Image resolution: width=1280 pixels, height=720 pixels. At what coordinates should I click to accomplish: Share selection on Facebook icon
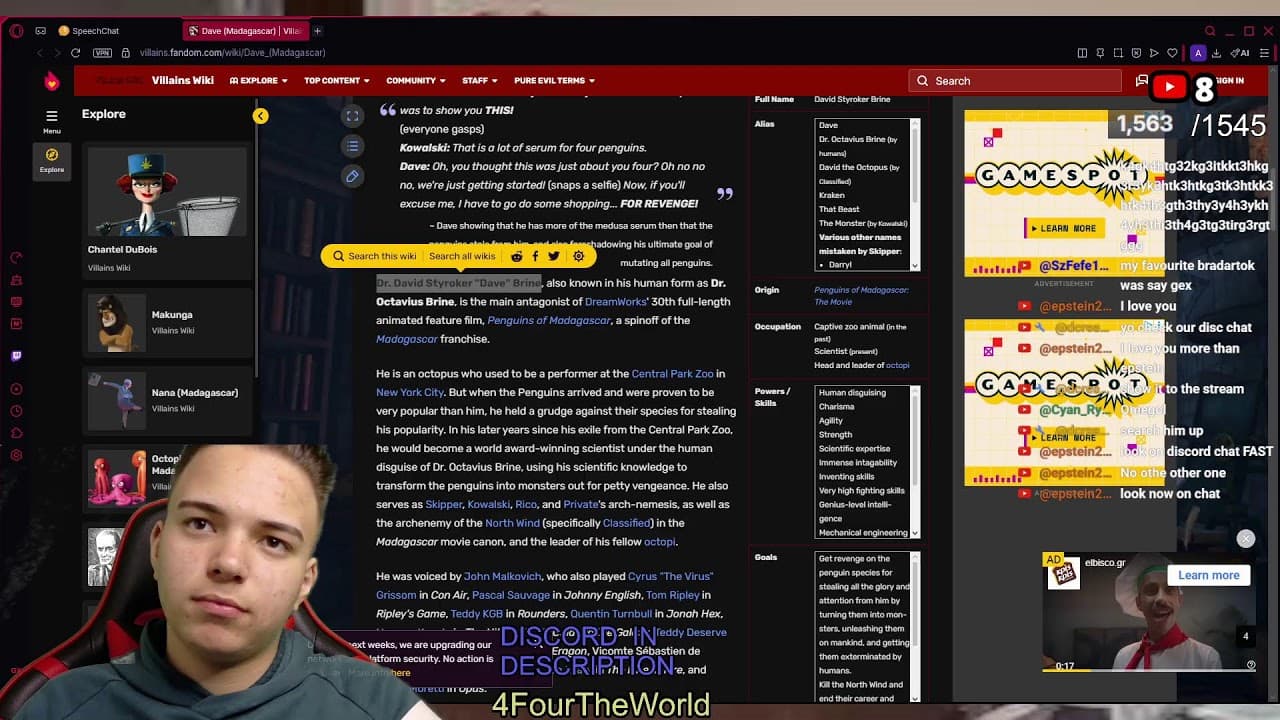535,256
